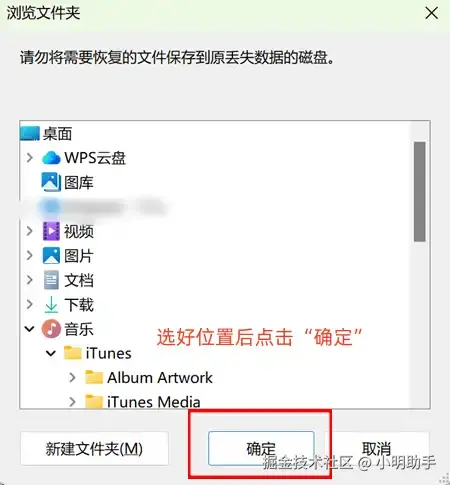The image size is (450, 485).
Task: Click the 取消 cancel button
Action: point(376,448)
